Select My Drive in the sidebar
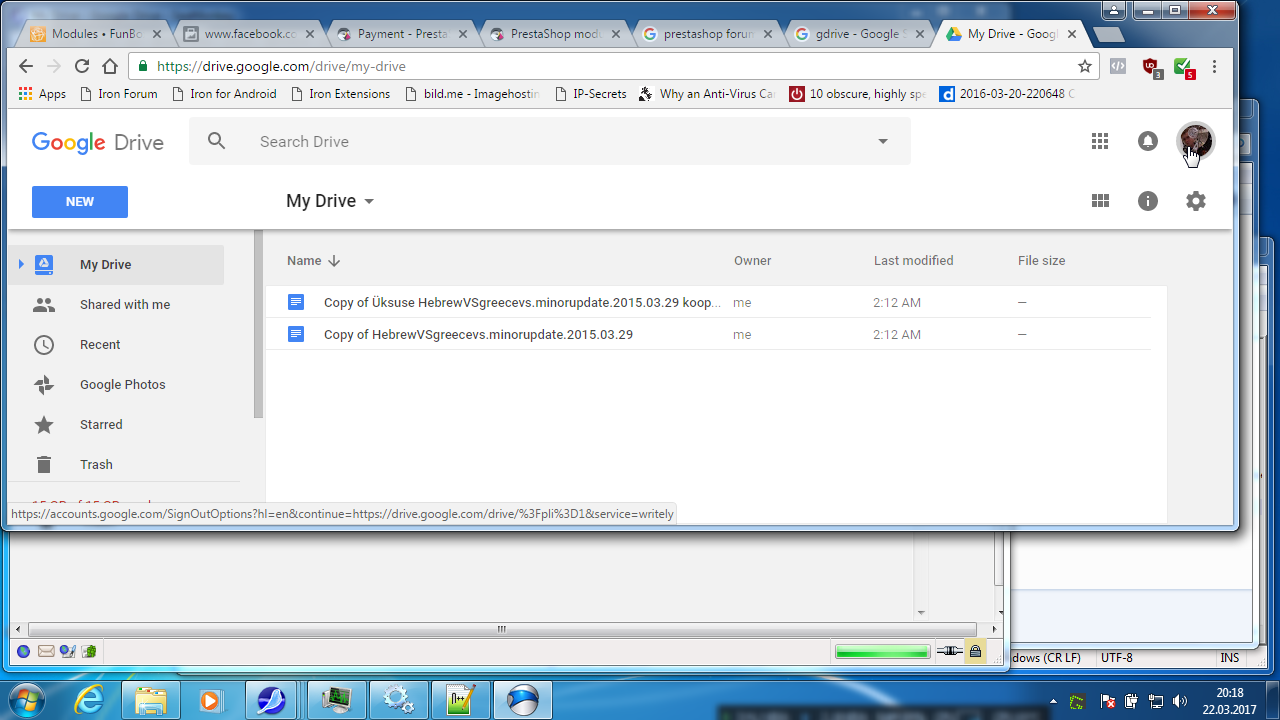Image resolution: width=1280 pixels, height=720 pixels. [116, 265]
